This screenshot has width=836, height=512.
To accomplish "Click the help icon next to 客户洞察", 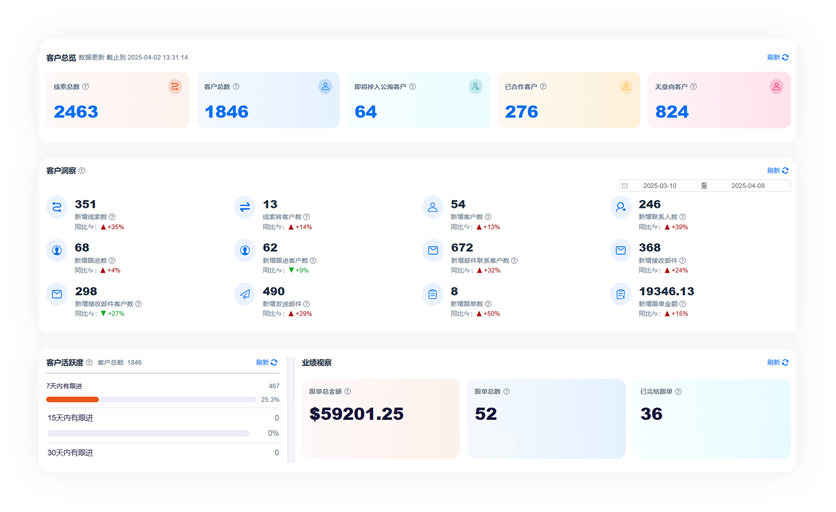I will [x=82, y=171].
